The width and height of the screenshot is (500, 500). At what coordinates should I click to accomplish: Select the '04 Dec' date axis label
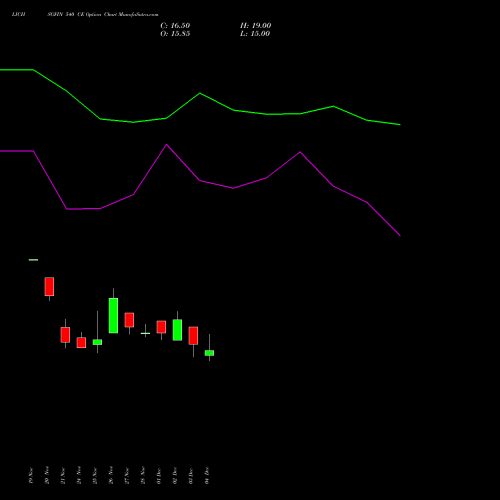(207, 476)
